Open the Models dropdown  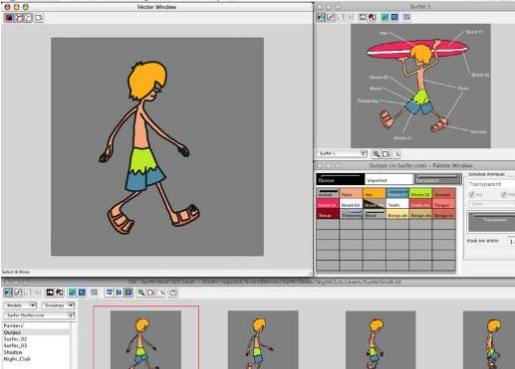(x=20, y=305)
